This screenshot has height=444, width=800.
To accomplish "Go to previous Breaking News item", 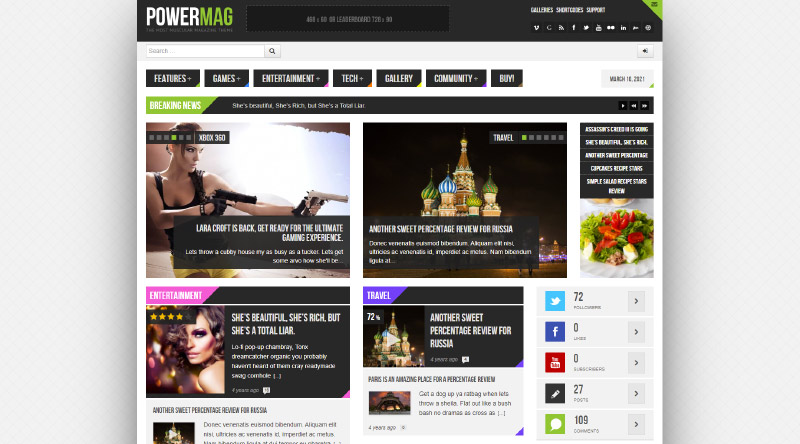I will [x=634, y=106].
